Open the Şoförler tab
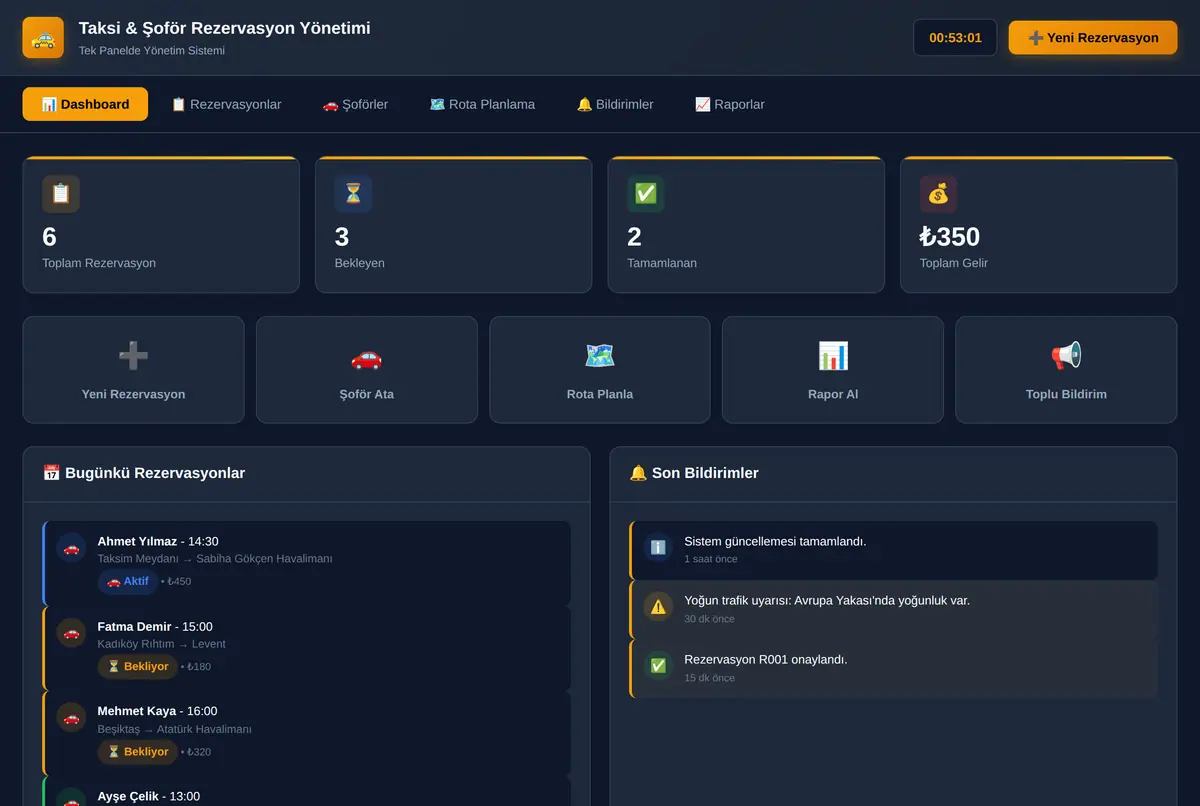1200x806 pixels. point(355,104)
